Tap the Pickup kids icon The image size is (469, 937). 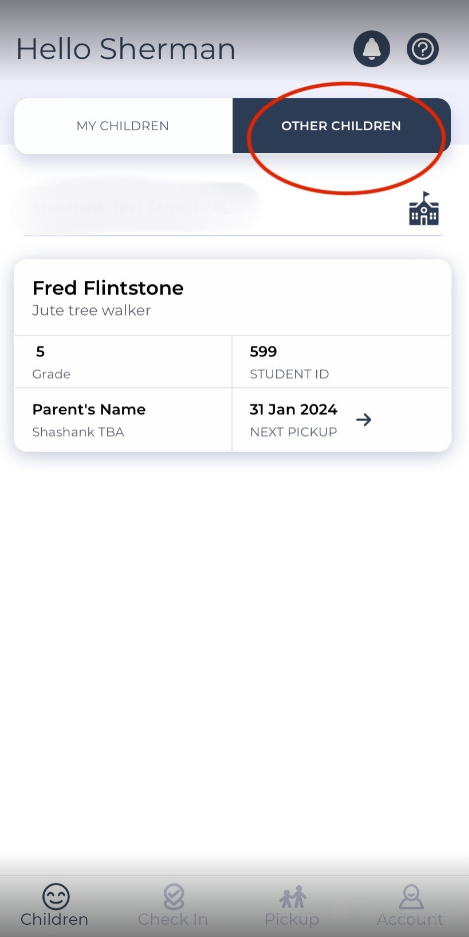point(293,897)
